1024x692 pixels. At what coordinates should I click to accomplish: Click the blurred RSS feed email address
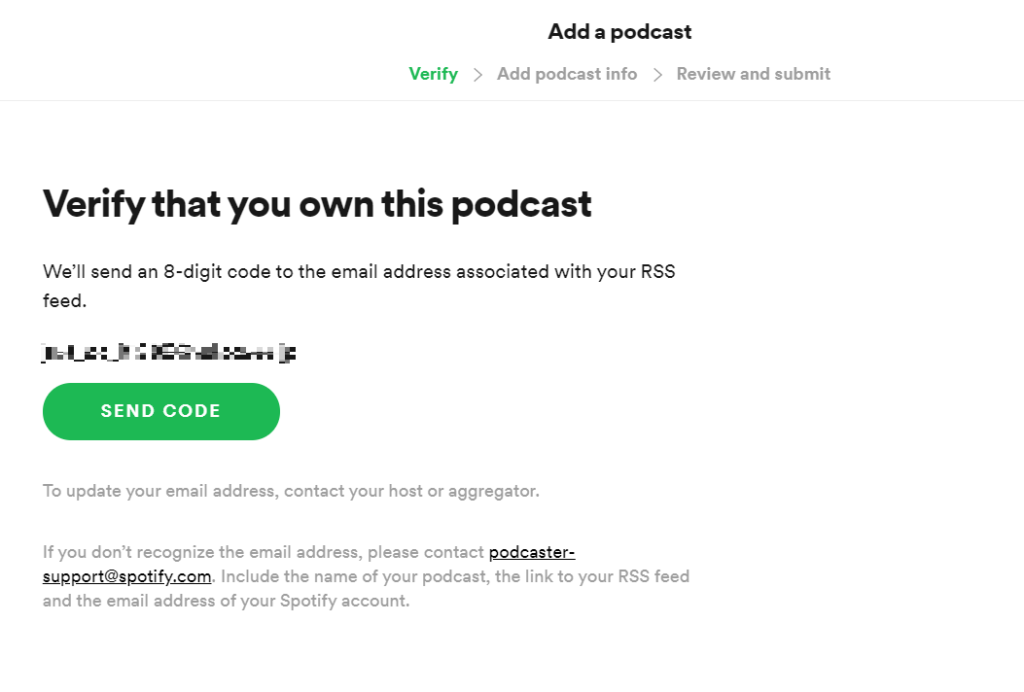[169, 353]
